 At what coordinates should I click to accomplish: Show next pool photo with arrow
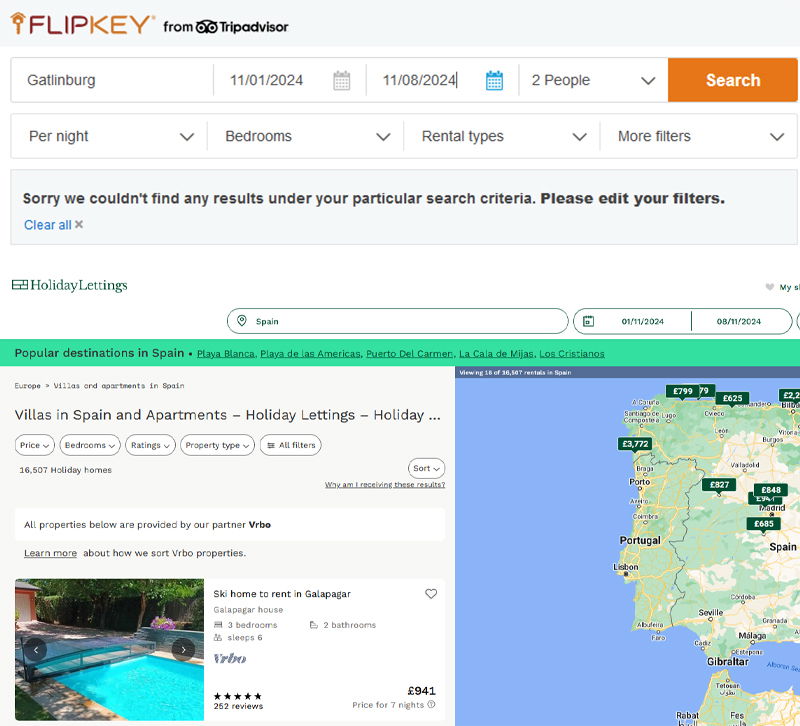pyautogui.click(x=183, y=649)
